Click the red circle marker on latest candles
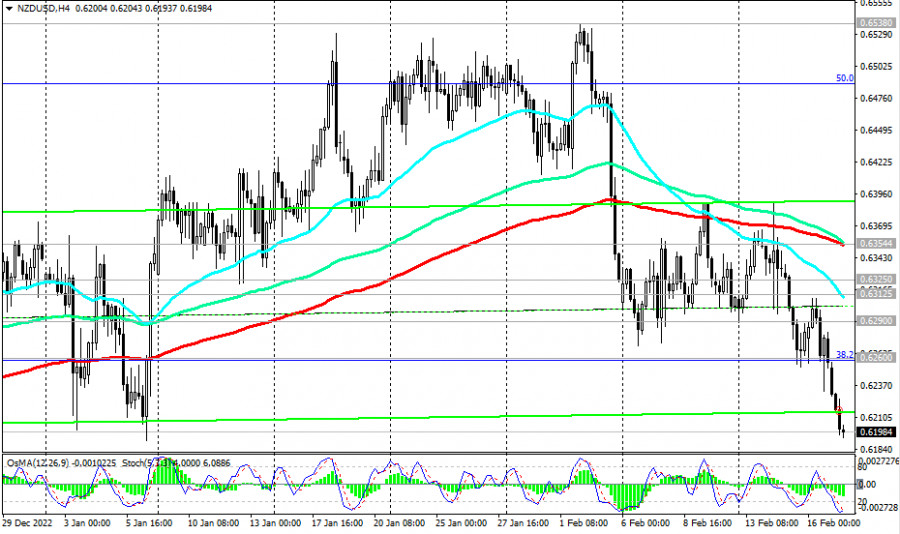 [x=840, y=411]
